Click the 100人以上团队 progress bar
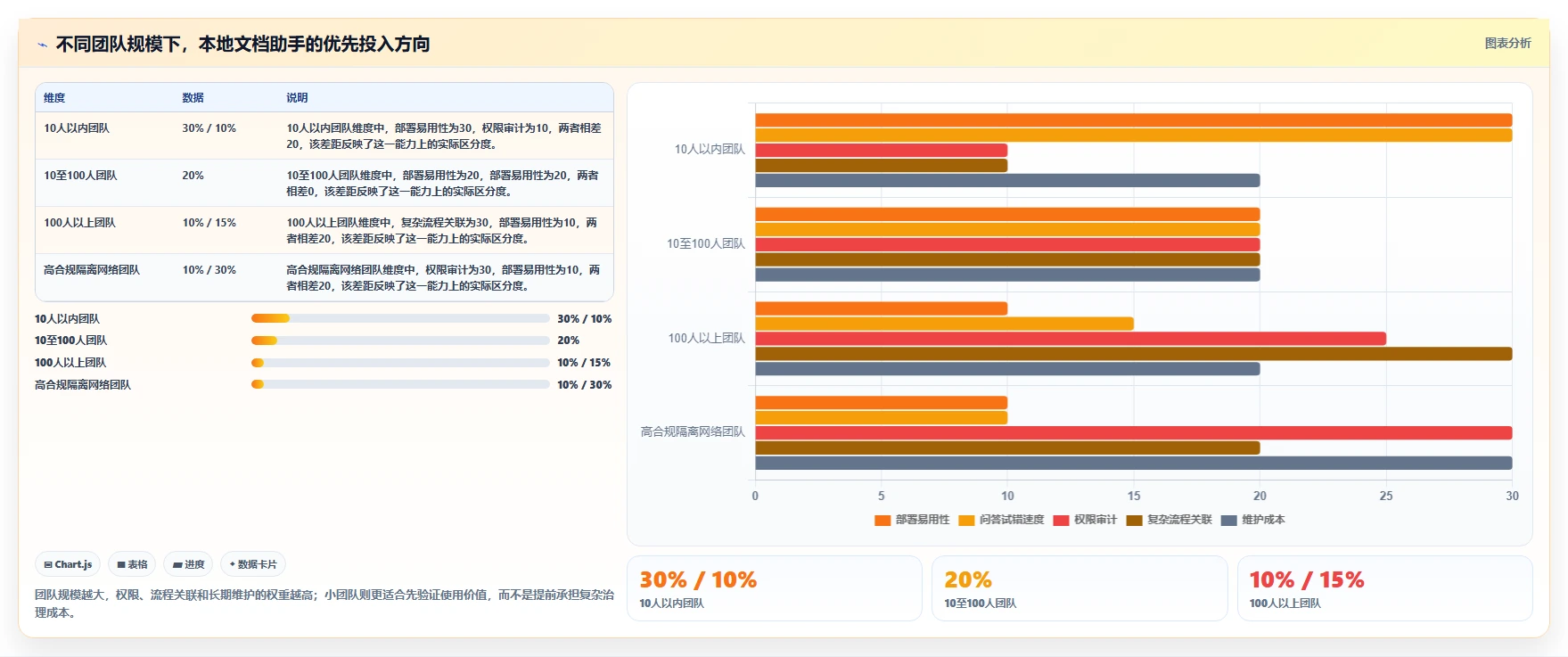The width and height of the screenshot is (1568, 657). [x=400, y=363]
